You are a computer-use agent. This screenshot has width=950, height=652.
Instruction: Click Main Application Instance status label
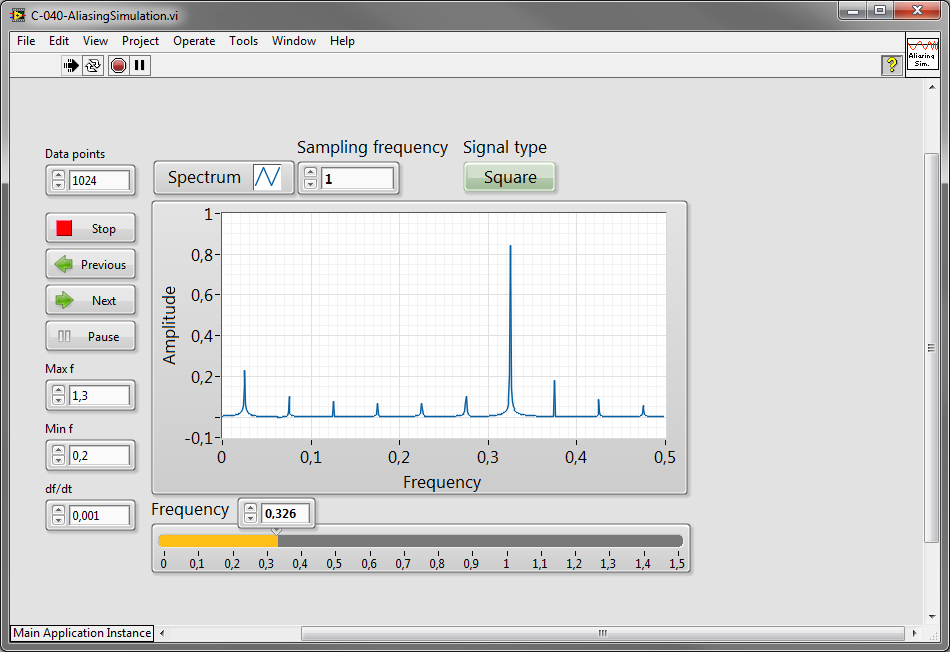point(82,633)
